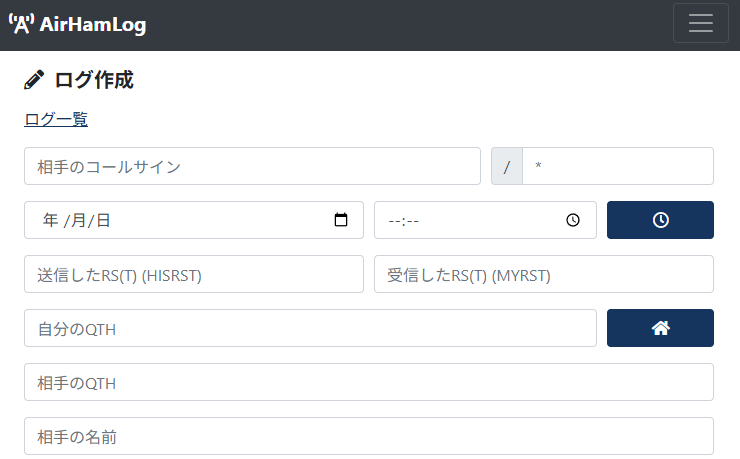Click the ログ作成 page heading
Viewport: 740px width, 459px height.
click(x=94, y=80)
